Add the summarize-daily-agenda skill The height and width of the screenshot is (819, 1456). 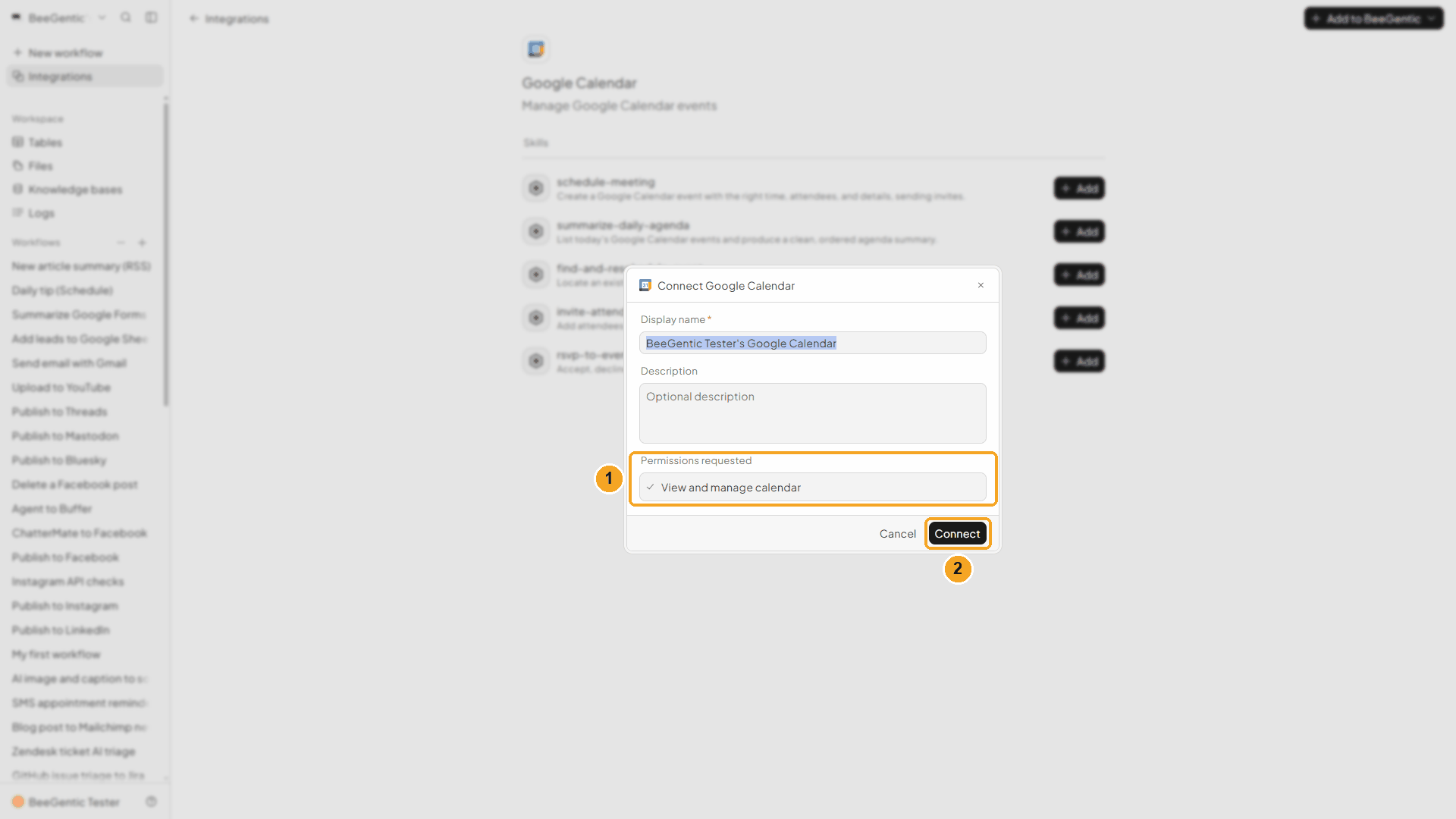pos(1079,231)
